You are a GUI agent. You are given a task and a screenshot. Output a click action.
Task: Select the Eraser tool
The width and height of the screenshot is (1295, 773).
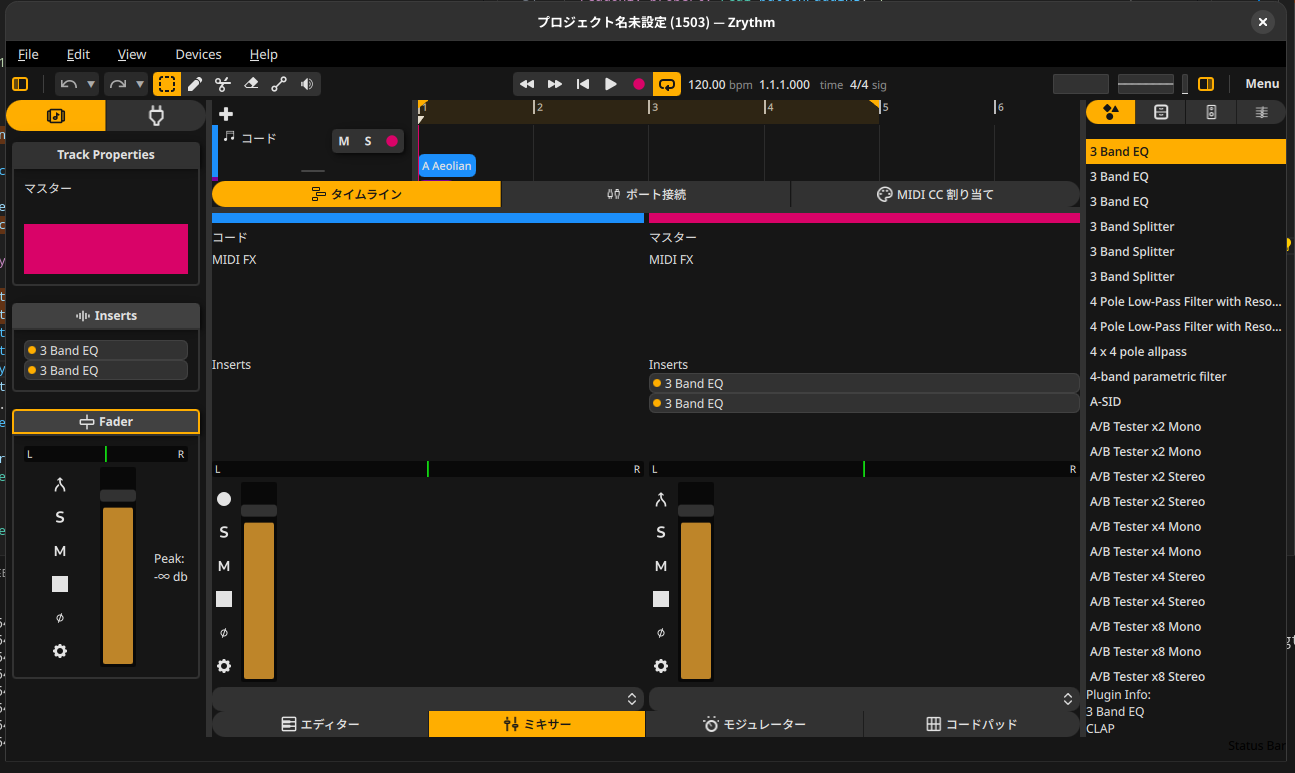tap(251, 84)
